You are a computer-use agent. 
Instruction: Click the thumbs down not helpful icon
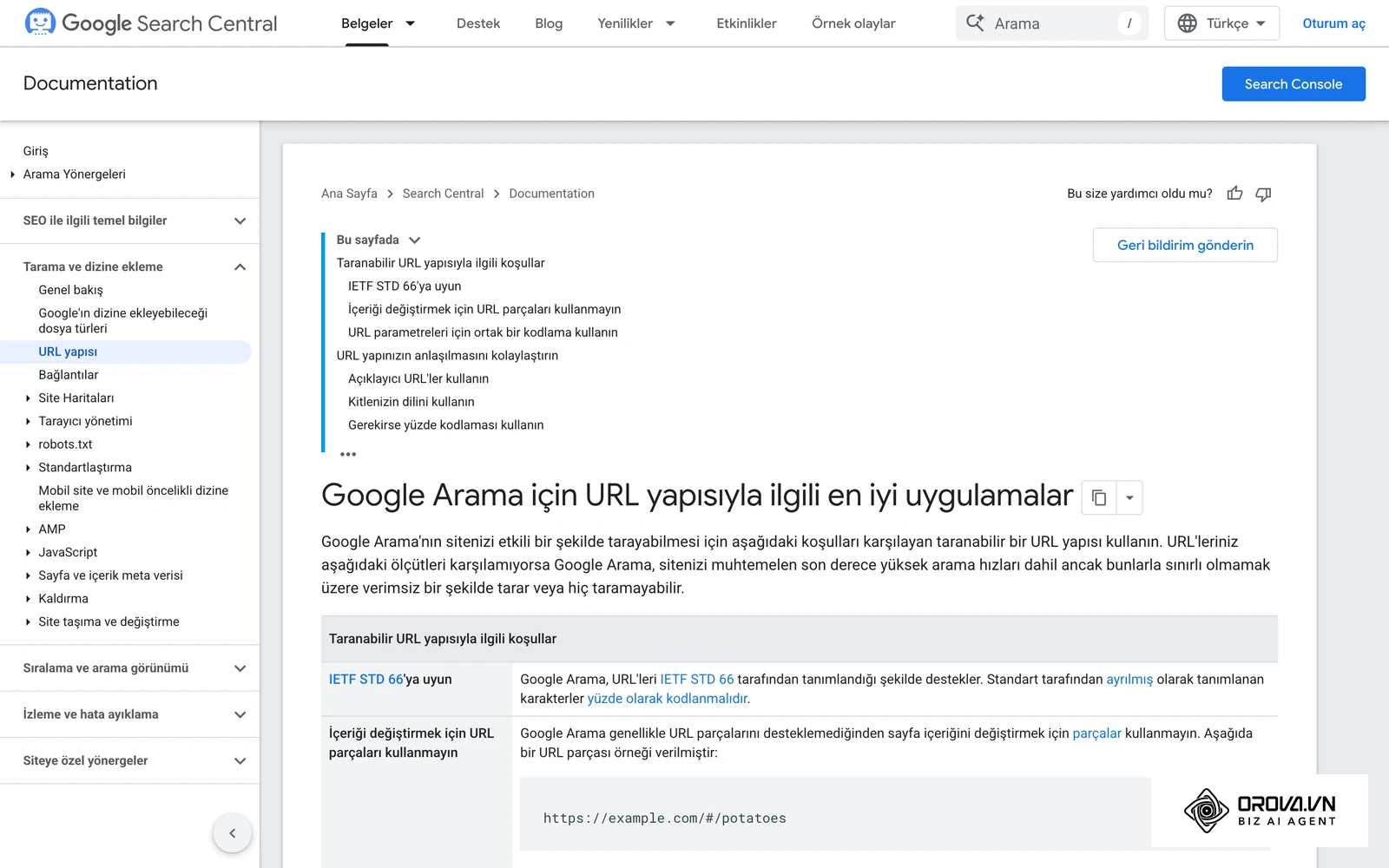[x=1263, y=194]
